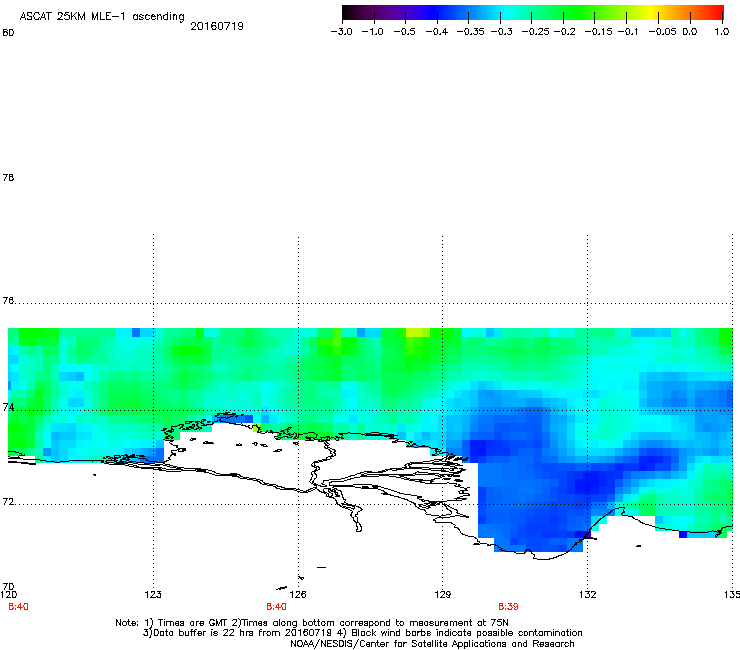The width and height of the screenshot is (740, 650).
Task: Click the 1.0 color scale label
Action: [x=722, y=32]
